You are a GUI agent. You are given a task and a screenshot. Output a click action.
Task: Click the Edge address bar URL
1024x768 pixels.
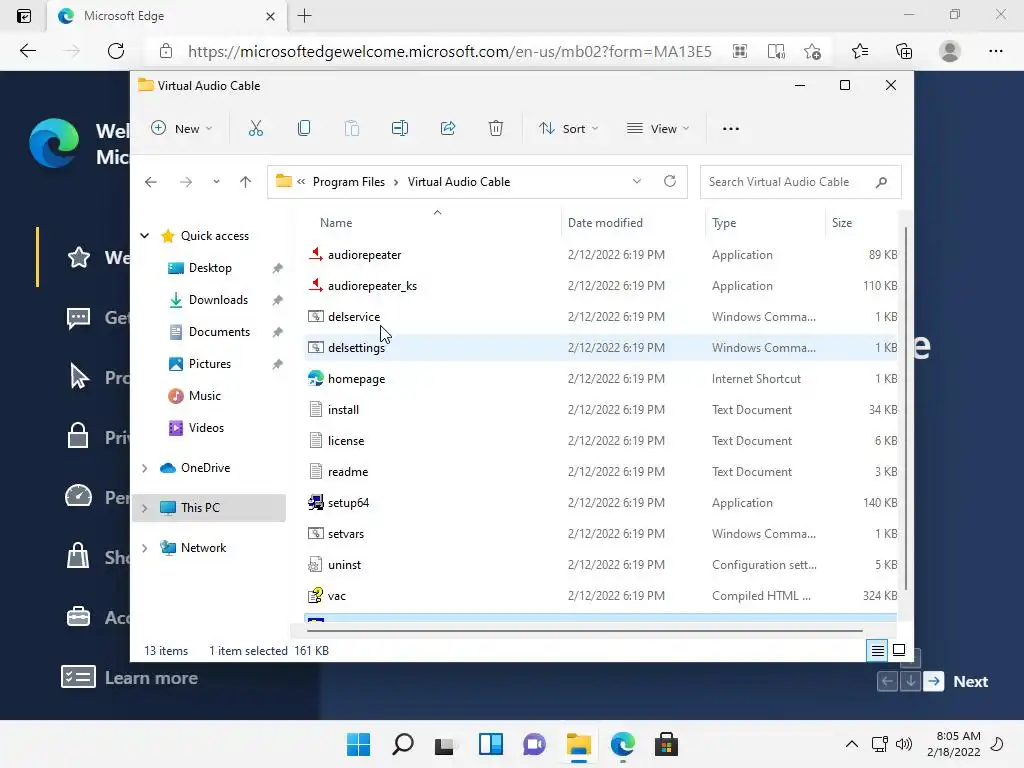pyautogui.click(x=449, y=51)
